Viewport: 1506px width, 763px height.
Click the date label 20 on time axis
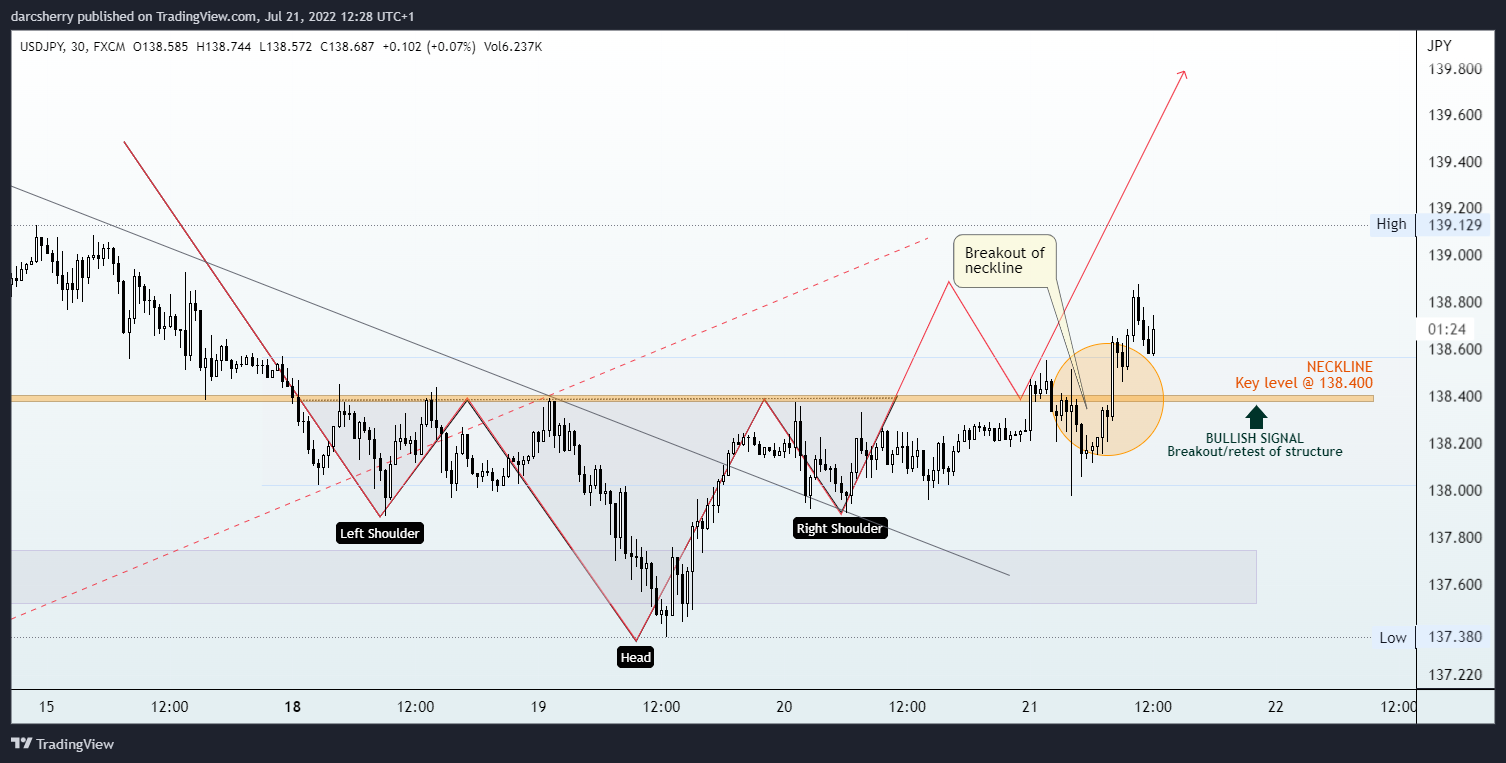(x=784, y=707)
